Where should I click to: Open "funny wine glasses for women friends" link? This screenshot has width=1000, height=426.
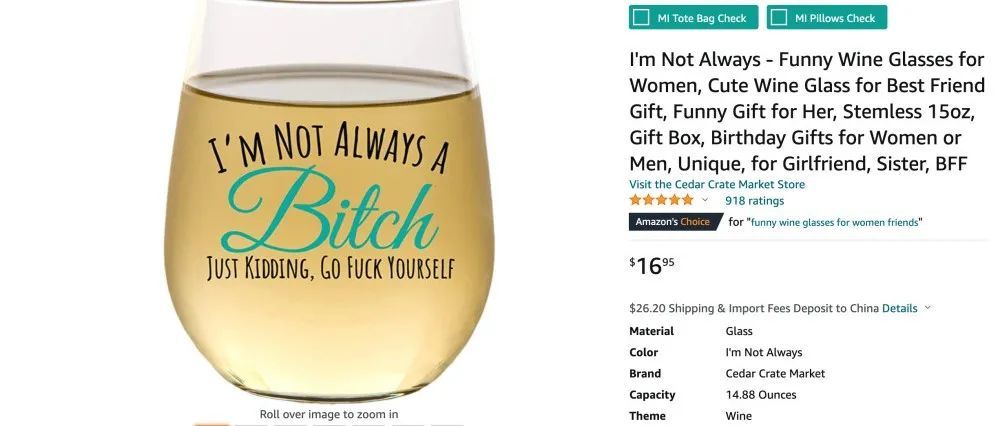(835, 223)
